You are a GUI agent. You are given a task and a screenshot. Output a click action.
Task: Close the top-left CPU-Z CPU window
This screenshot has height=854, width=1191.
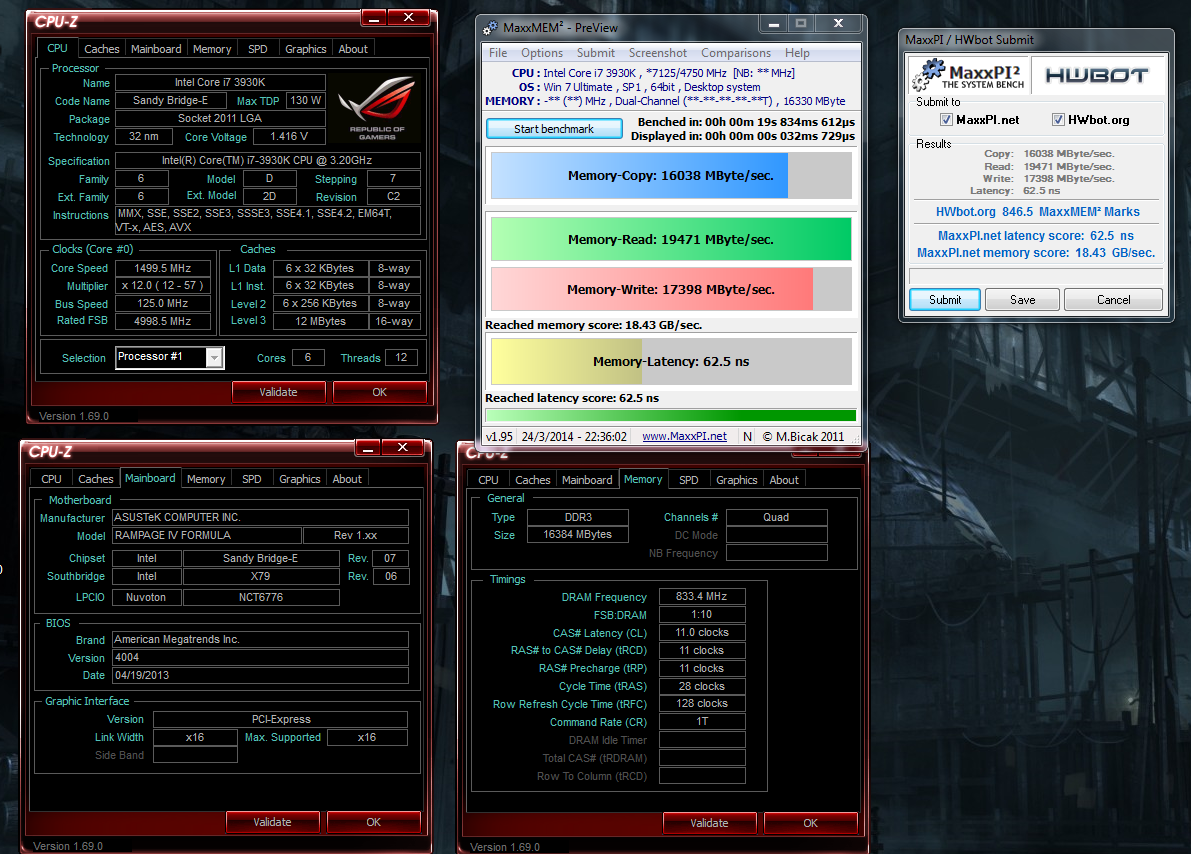click(x=409, y=17)
